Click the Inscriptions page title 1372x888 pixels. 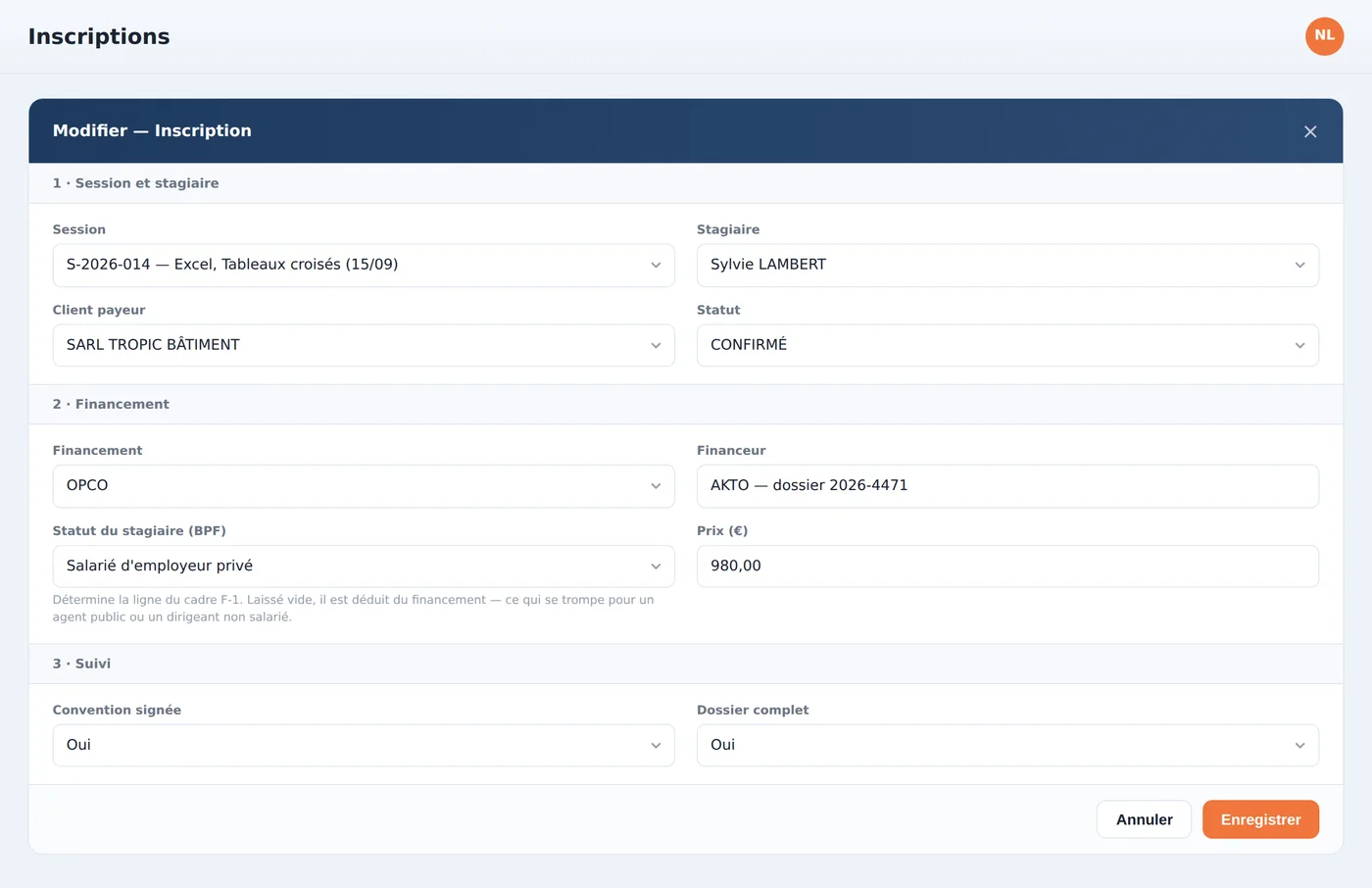click(x=99, y=36)
